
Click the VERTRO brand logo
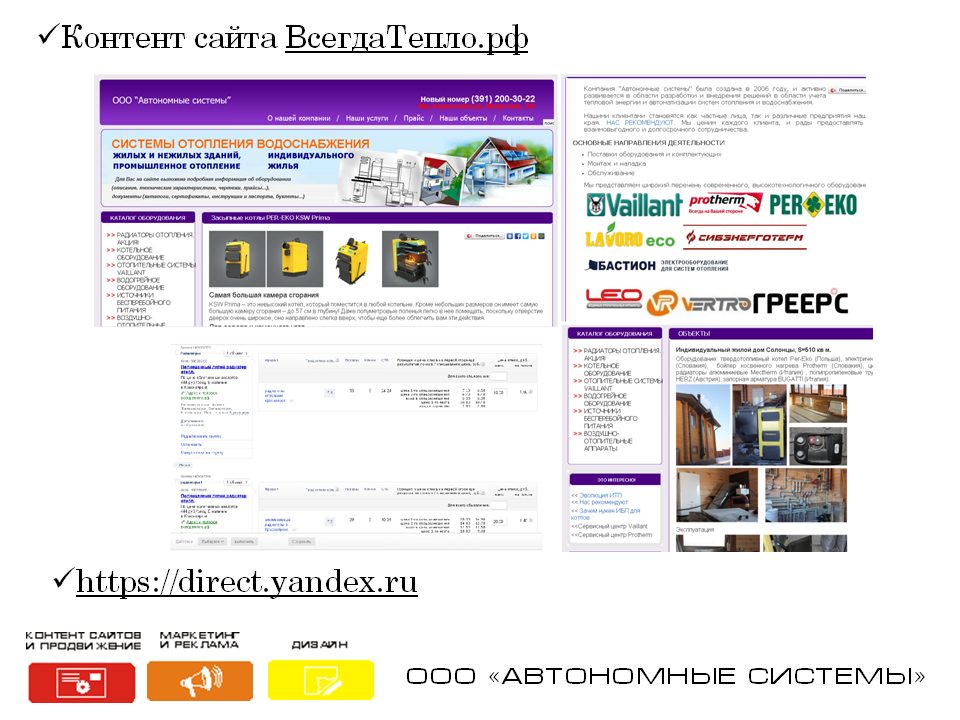699,304
